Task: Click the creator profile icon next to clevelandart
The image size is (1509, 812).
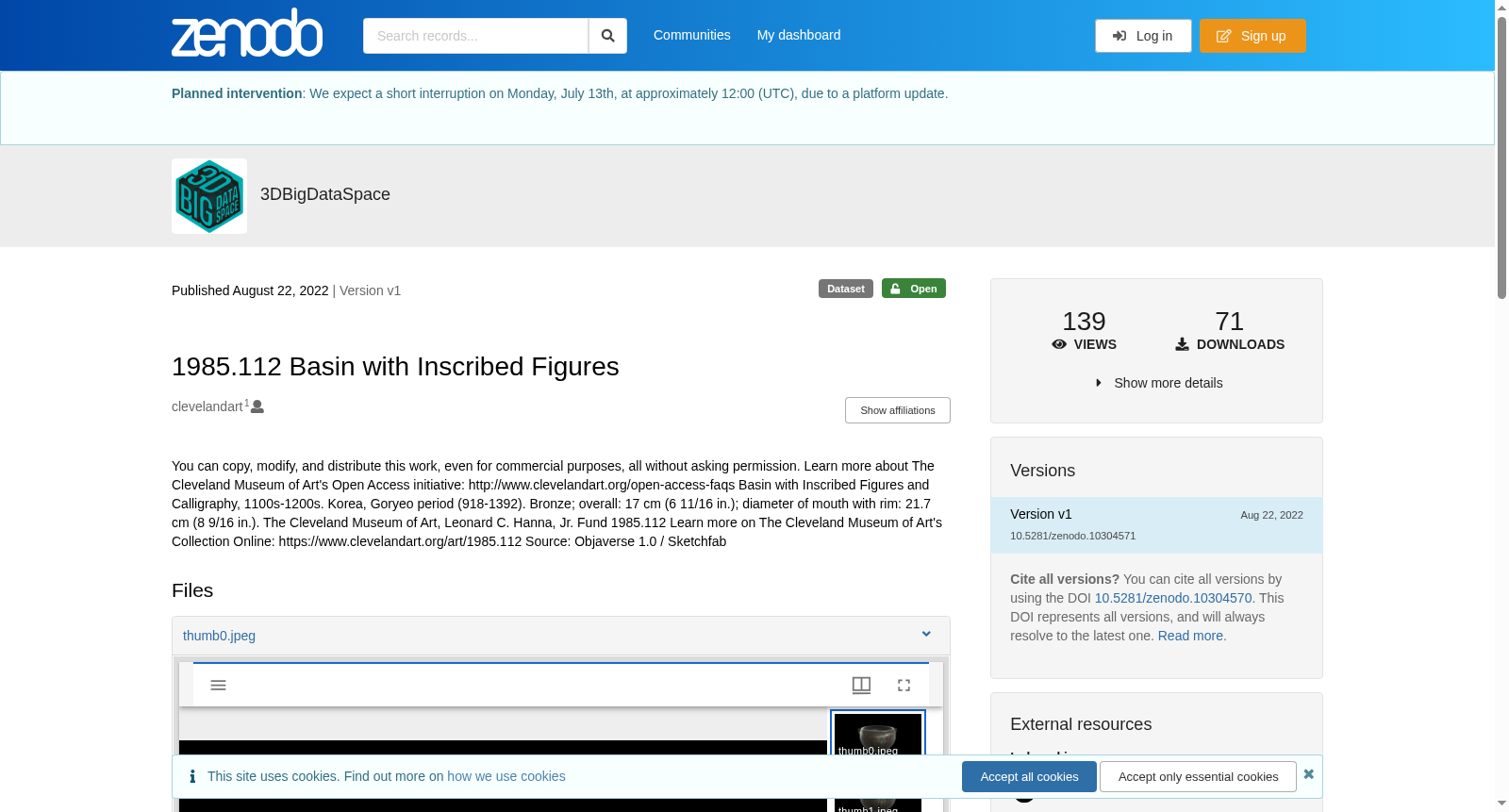Action: click(257, 406)
